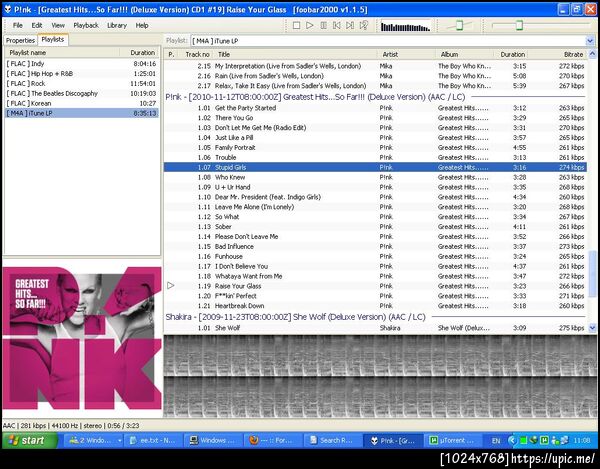600x469 pixels.
Task: Select the [FLAC] Indy playlist
Action: (x=81, y=64)
